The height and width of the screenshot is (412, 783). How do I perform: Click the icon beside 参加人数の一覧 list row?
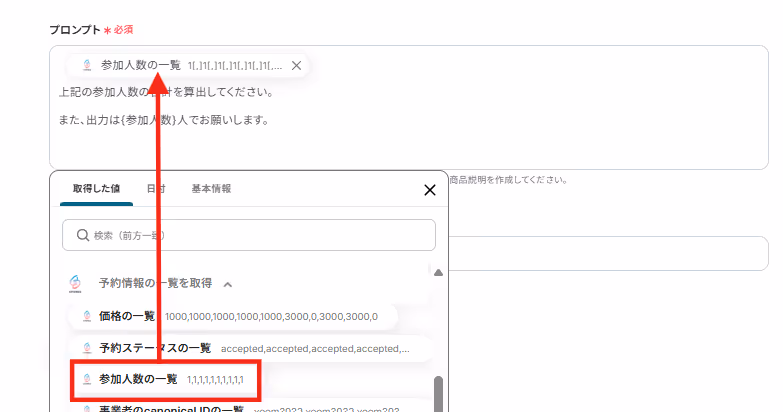tap(87, 380)
